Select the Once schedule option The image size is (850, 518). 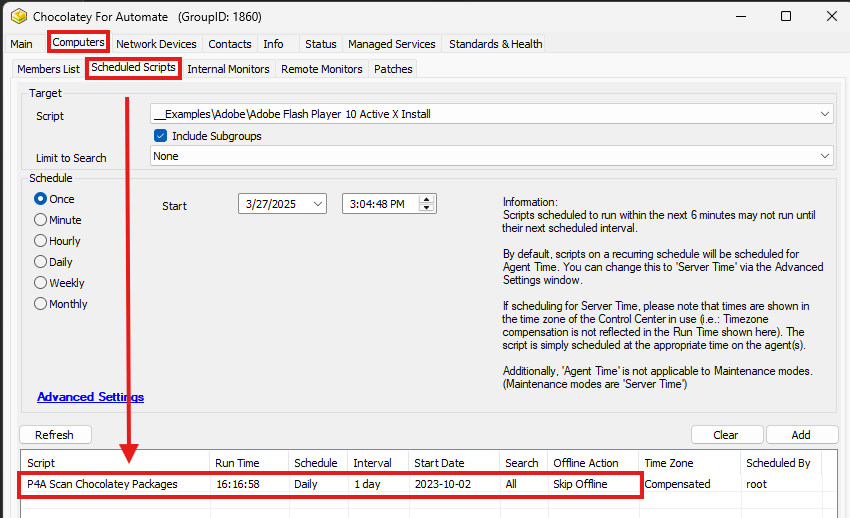[x=41, y=199]
